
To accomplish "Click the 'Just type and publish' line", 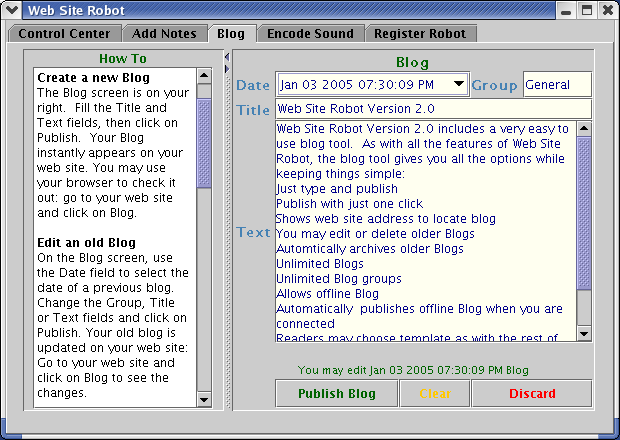I will 337,189.
